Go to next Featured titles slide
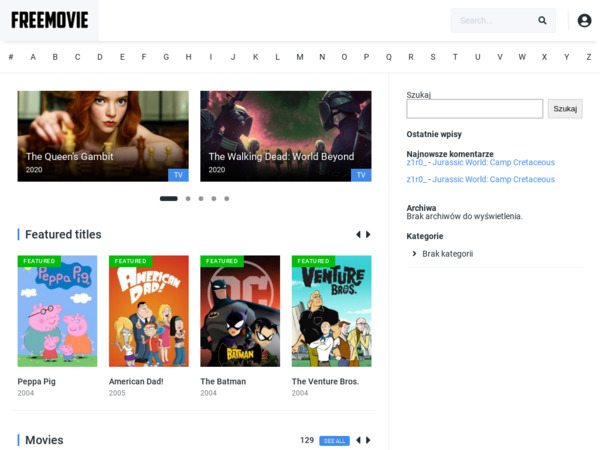The width and height of the screenshot is (600, 450). coord(368,234)
